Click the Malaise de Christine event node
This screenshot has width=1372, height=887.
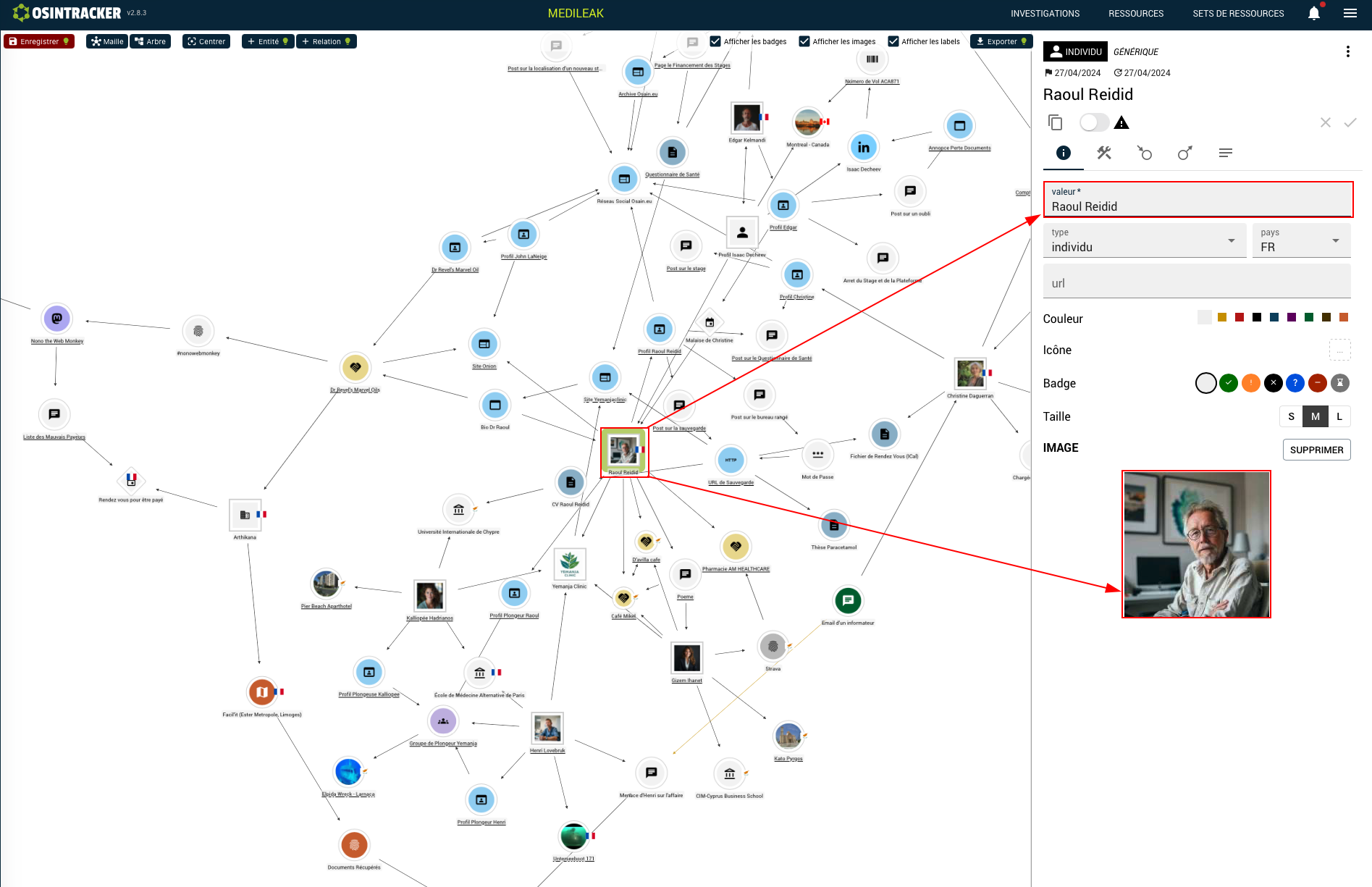point(710,322)
